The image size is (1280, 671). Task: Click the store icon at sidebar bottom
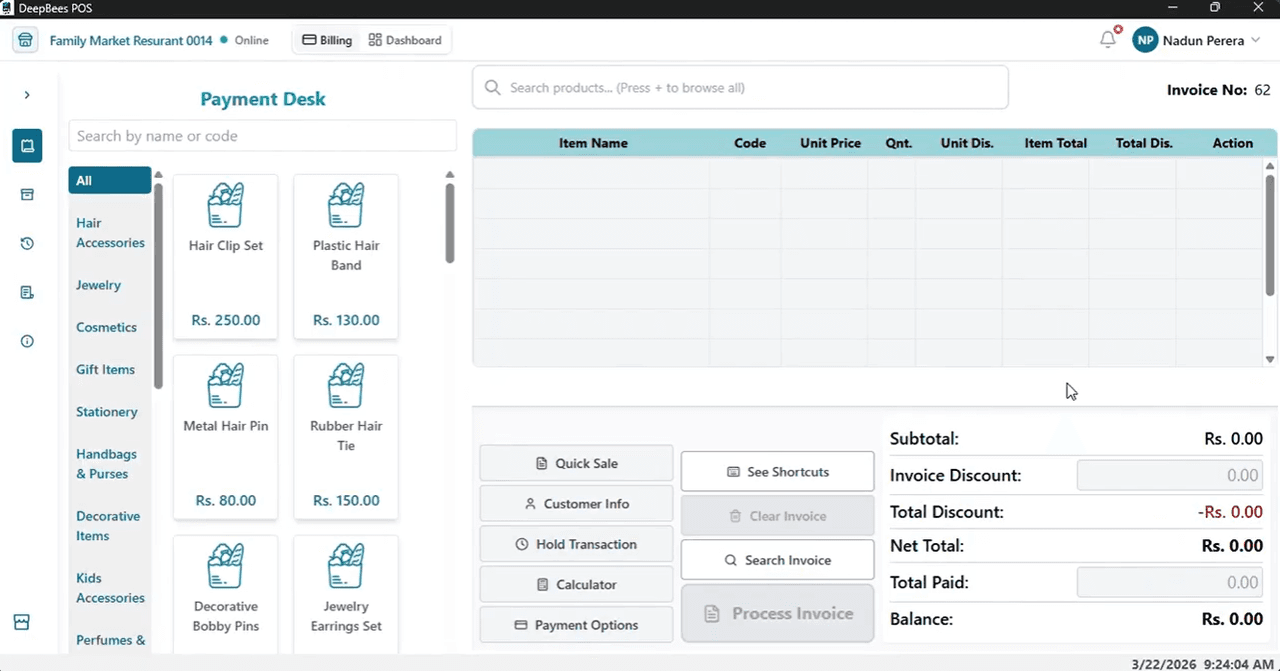[22, 622]
